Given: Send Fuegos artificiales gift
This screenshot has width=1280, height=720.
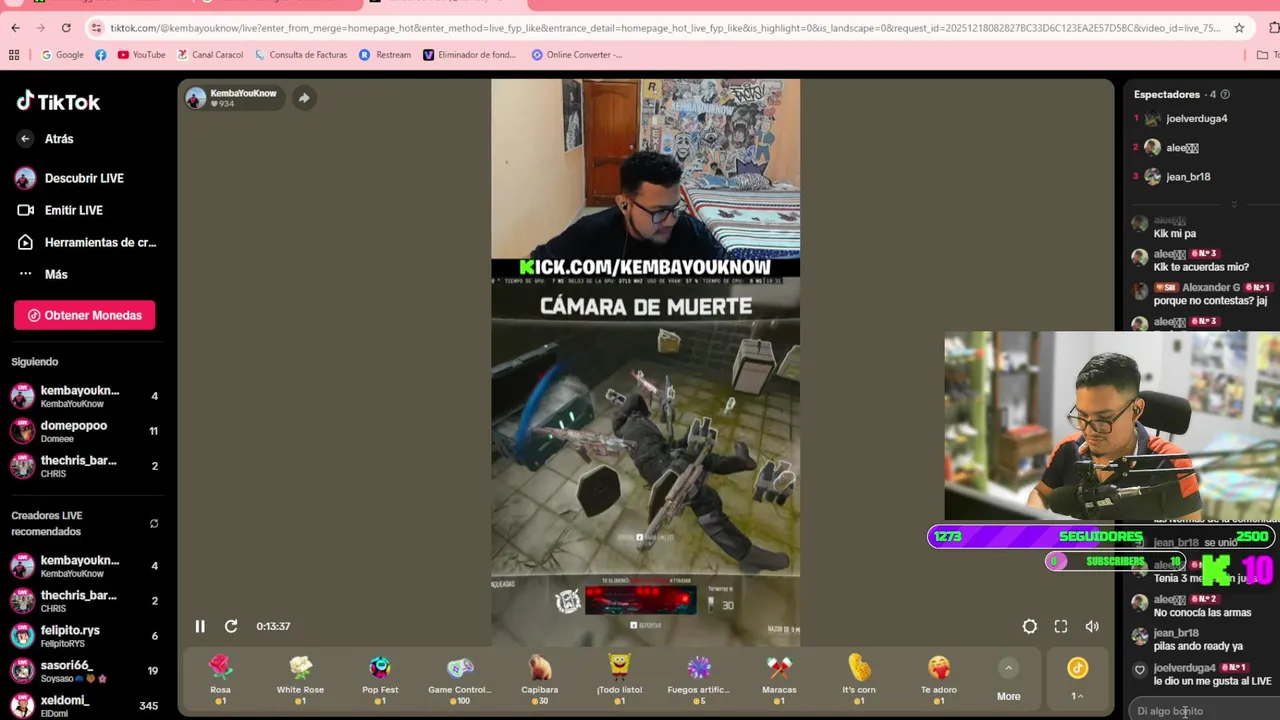Looking at the screenshot, I should (699, 680).
